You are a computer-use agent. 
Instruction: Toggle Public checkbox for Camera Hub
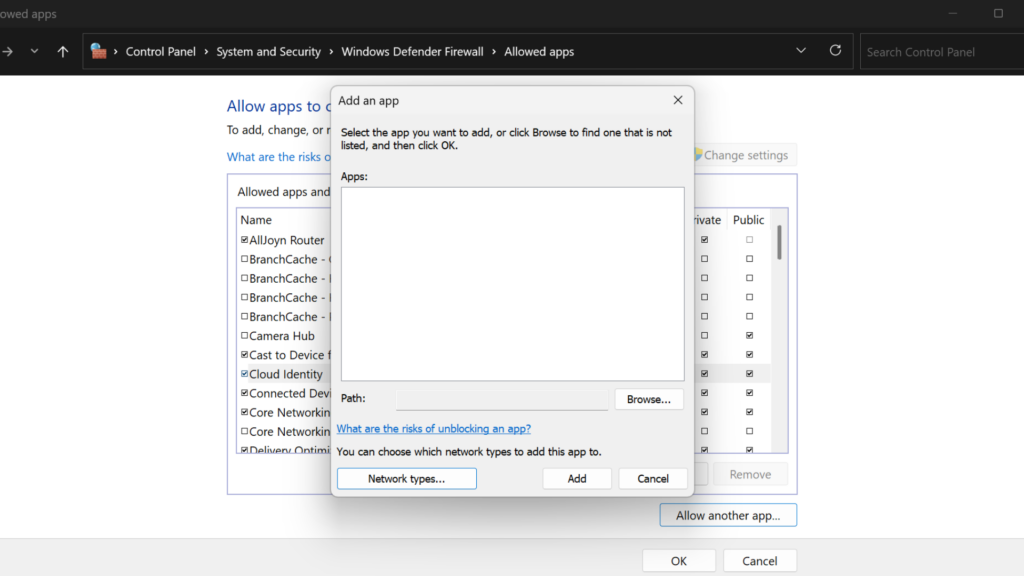click(749, 336)
